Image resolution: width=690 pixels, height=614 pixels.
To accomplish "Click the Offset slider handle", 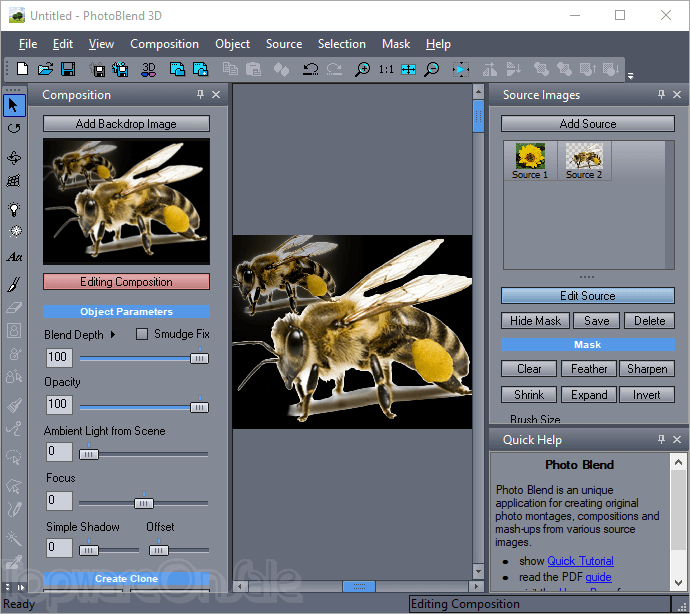I will (x=159, y=550).
